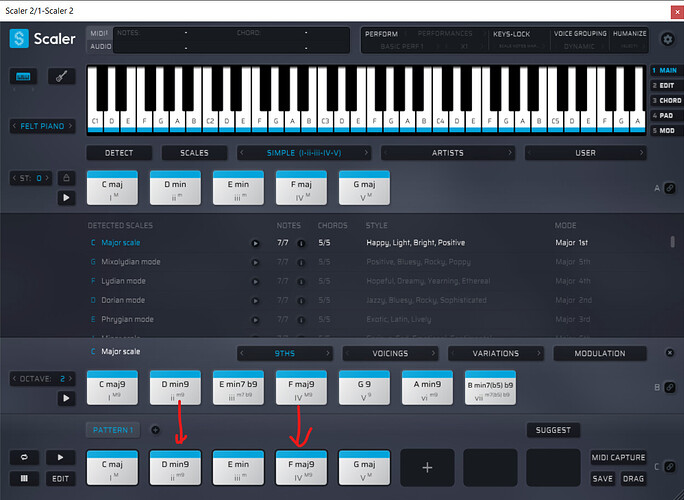Play section B chords
The width and height of the screenshot is (684, 500).
[66, 398]
